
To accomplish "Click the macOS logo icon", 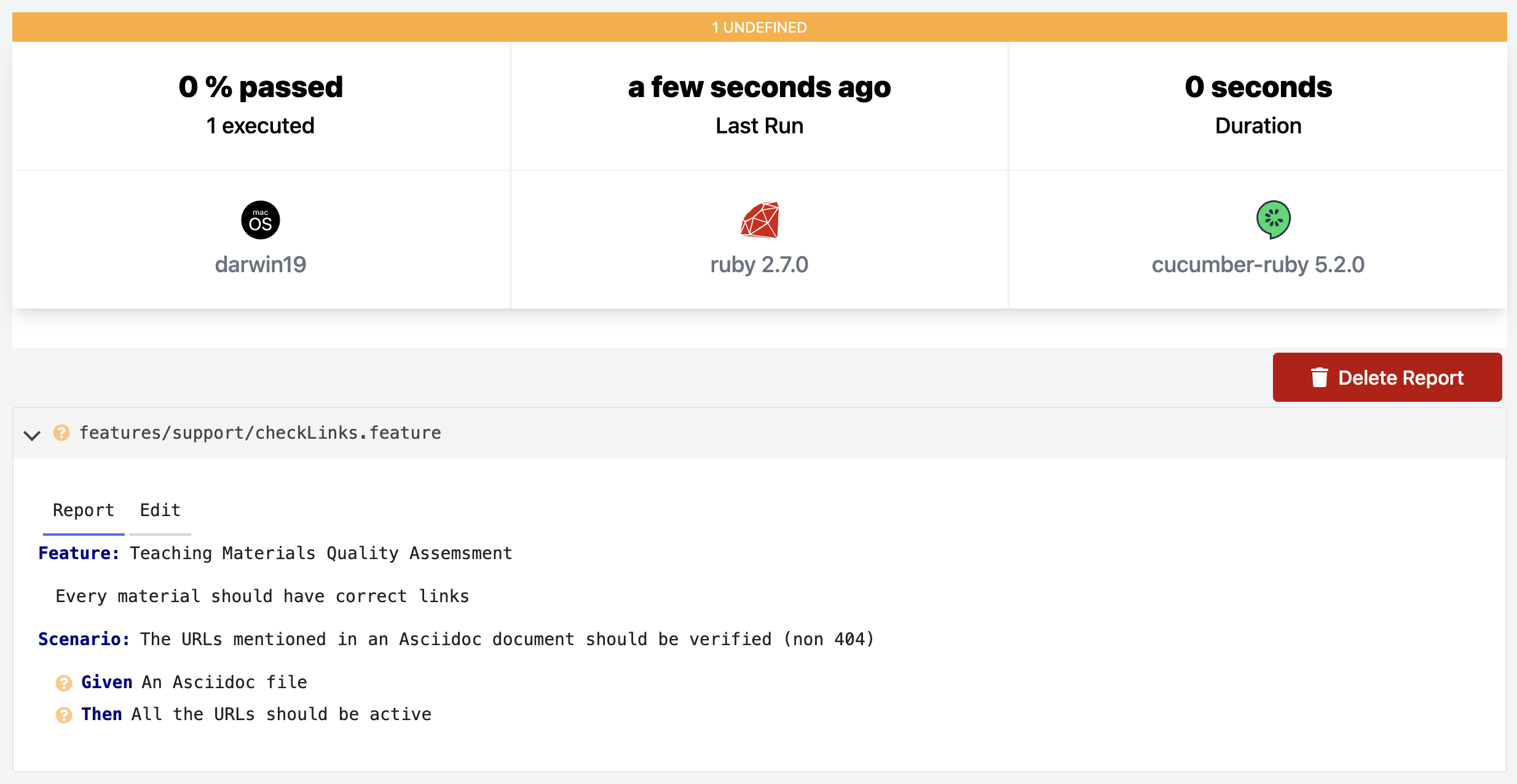I will (261, 220).
